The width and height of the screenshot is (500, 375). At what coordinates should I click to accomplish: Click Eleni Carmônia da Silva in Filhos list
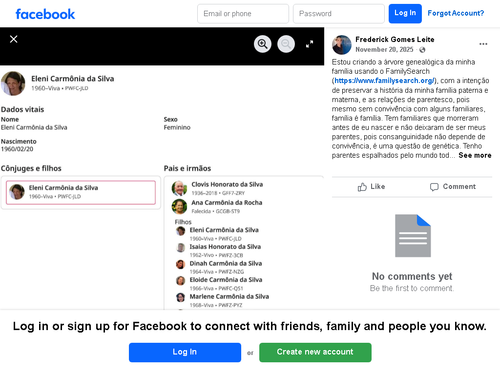[x=224, y=230]
